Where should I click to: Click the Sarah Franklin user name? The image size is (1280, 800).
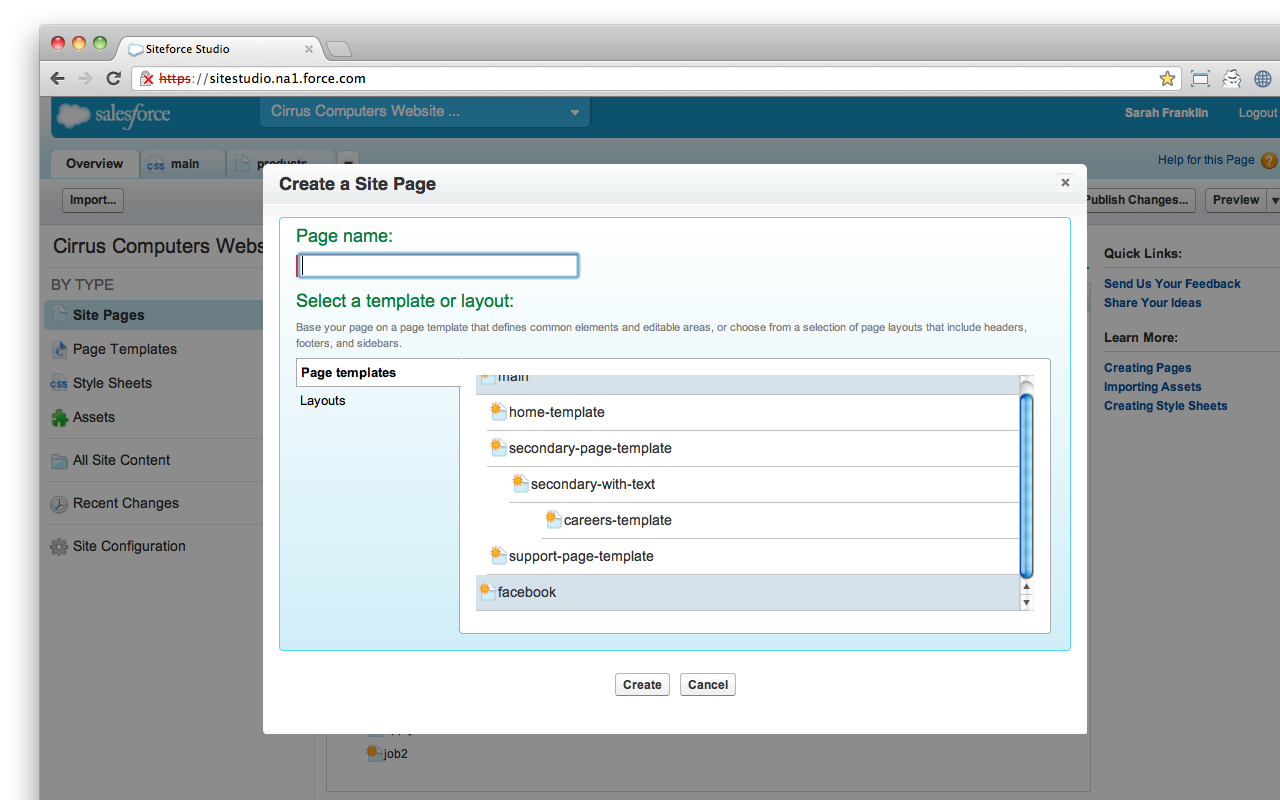(1166, 113)
